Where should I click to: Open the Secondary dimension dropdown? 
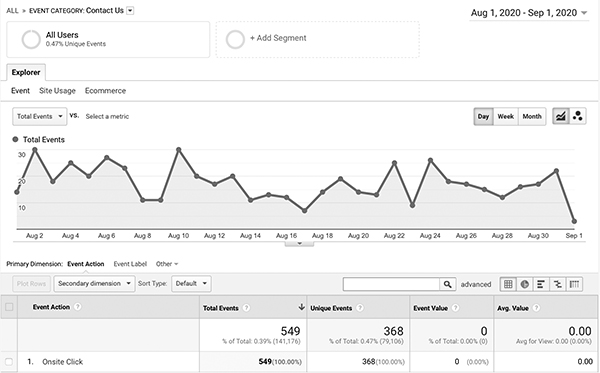coord(94,283)
